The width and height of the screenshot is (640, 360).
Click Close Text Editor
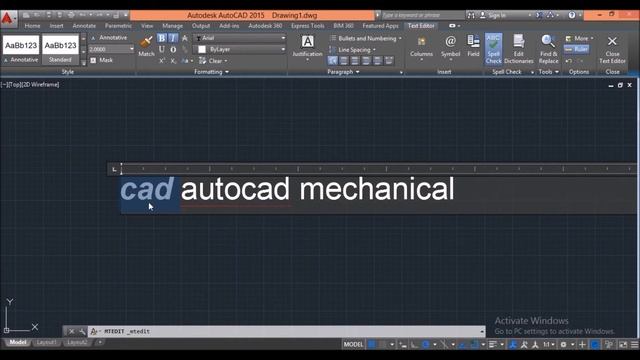pyautogui.click(x=612, y=49)
